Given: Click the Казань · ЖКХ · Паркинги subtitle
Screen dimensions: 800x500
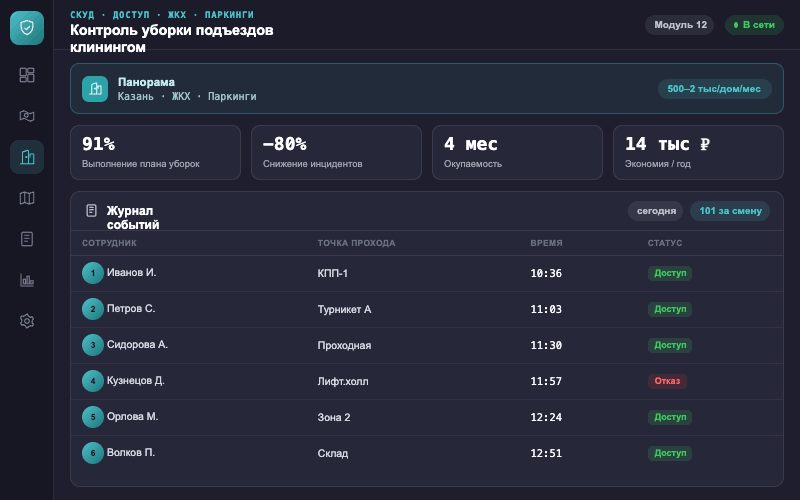Looking at the screenshot, I should tap(187, 96).
